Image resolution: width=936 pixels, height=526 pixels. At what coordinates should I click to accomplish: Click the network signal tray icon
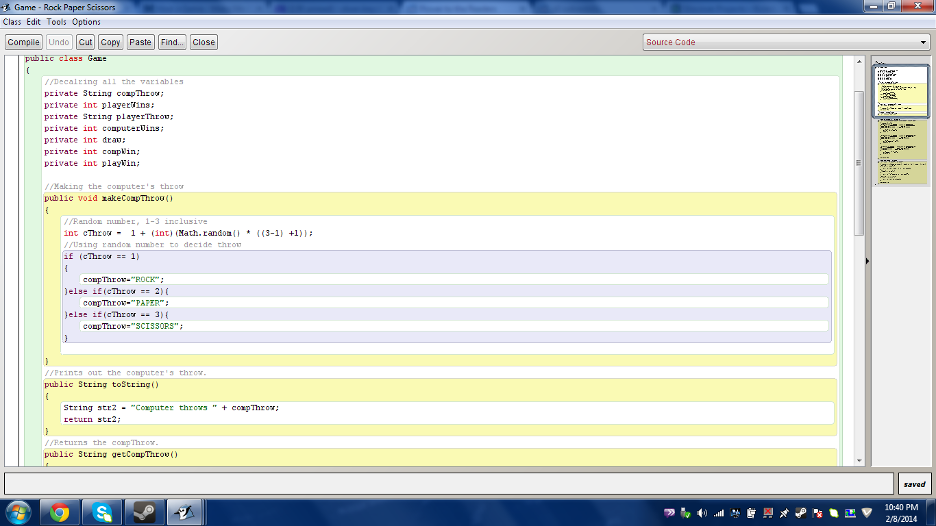718,513
